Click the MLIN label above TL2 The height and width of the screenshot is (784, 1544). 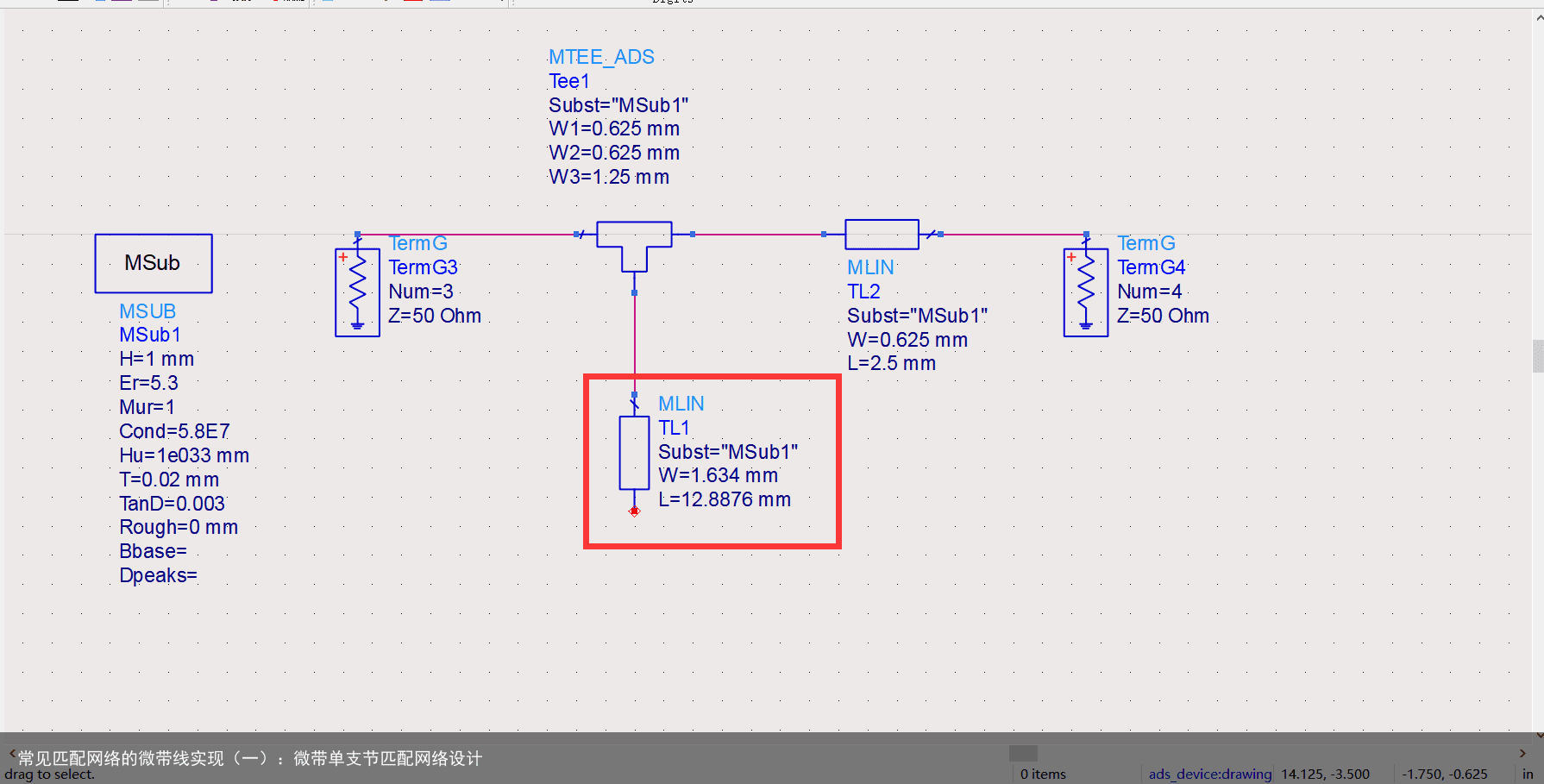(870, 267)
